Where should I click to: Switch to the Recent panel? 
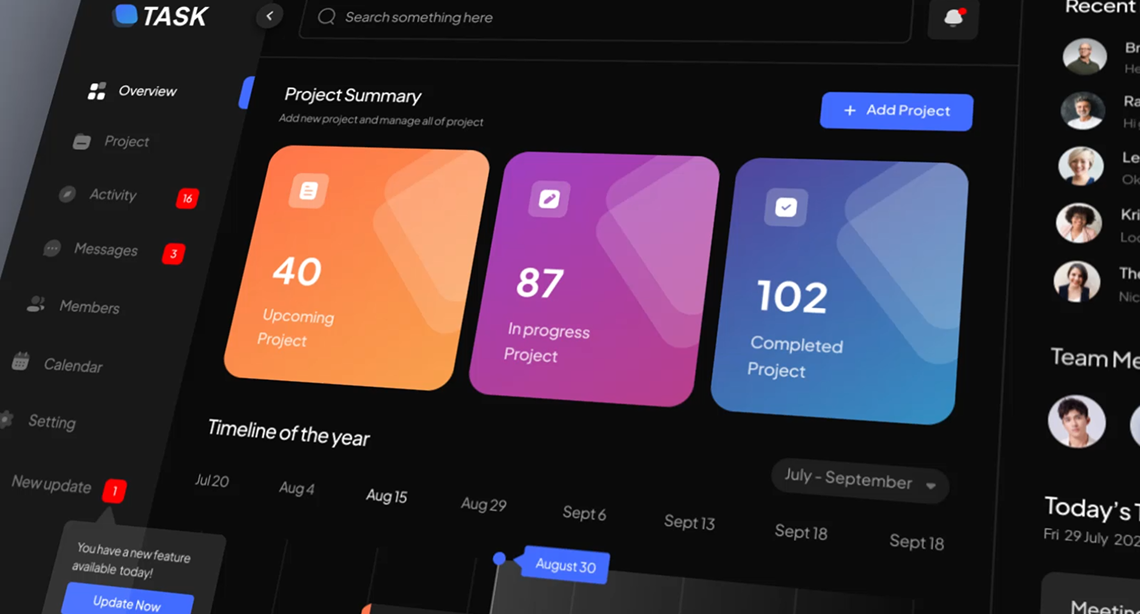coord(1098,8)
